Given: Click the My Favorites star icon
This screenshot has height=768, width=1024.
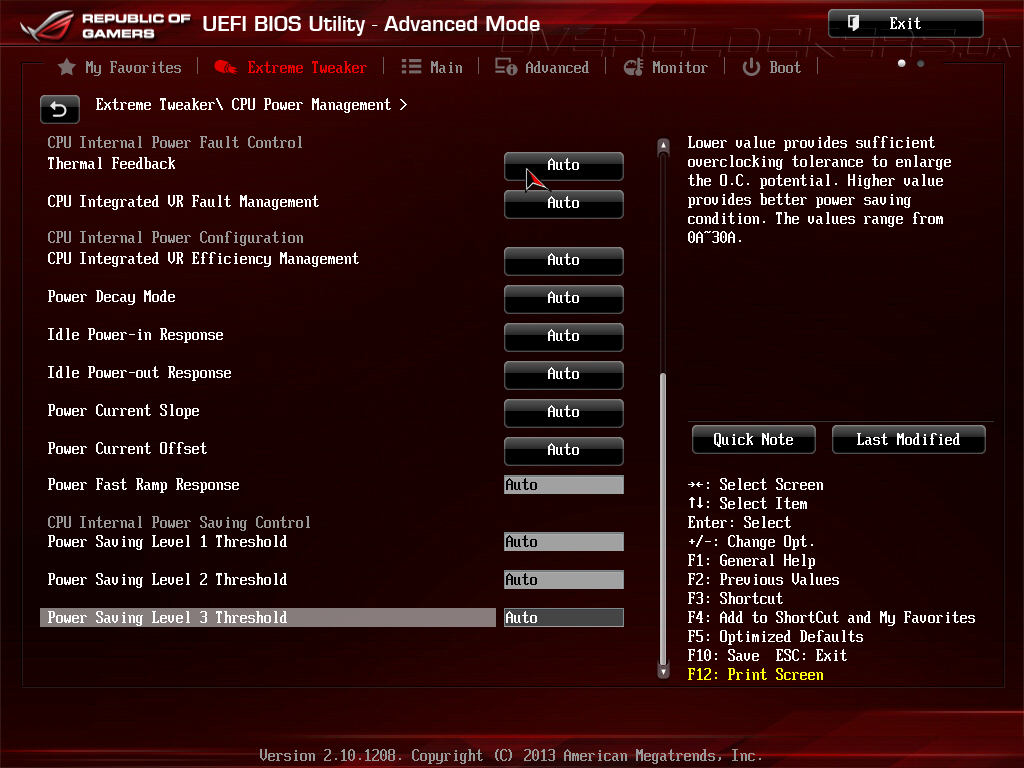Looking at the screenshot, I should click(67, 67).
